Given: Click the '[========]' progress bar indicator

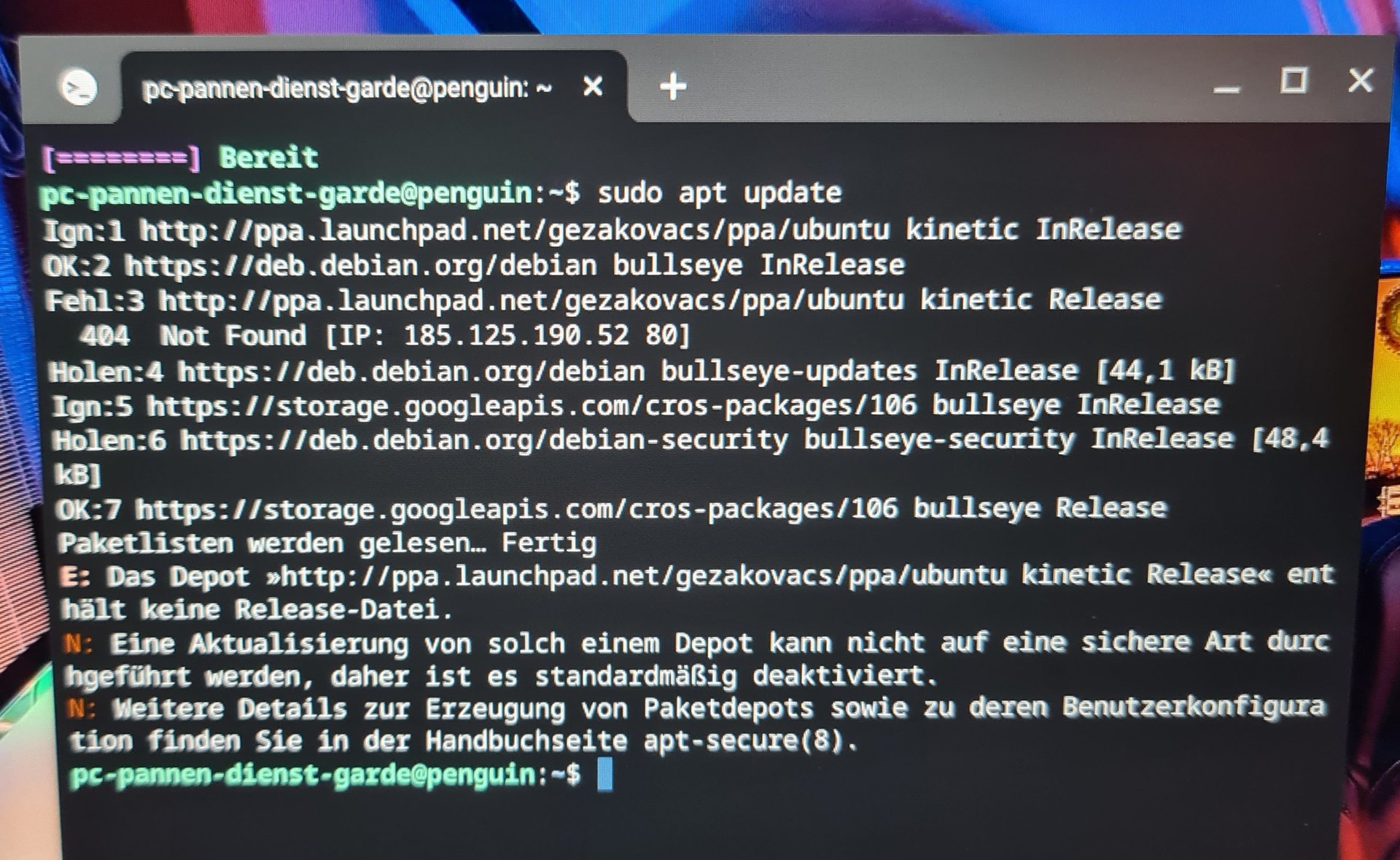Looking at the screenshot, I should pyautogui.click(x=121, y=158).
